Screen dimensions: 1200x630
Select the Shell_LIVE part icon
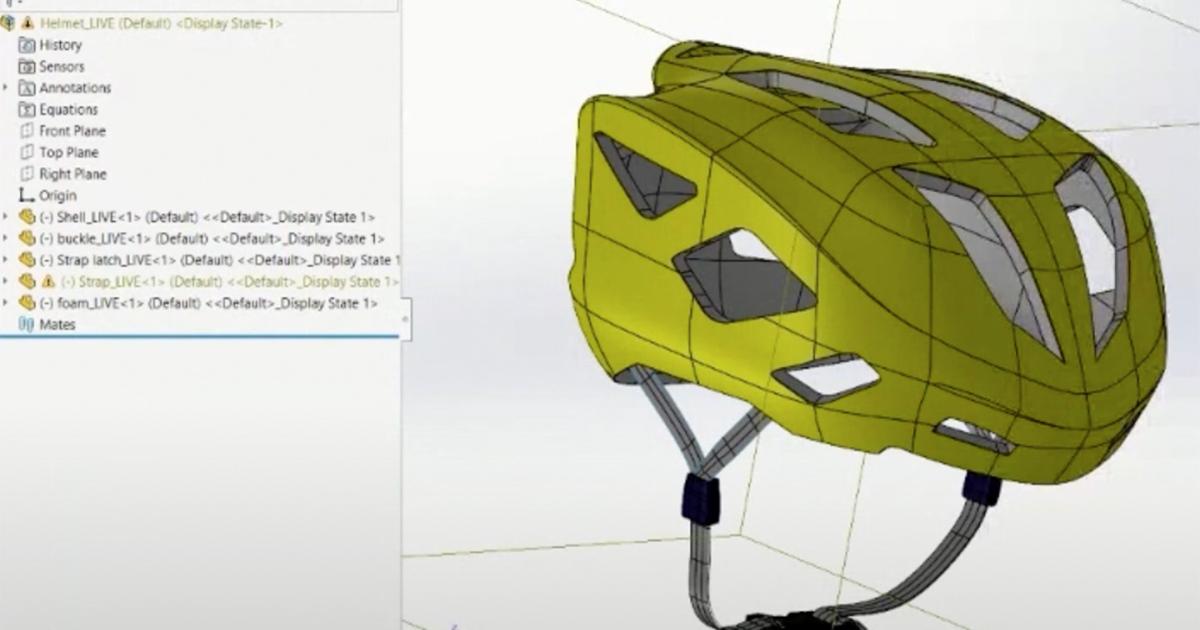click(27, 217)
